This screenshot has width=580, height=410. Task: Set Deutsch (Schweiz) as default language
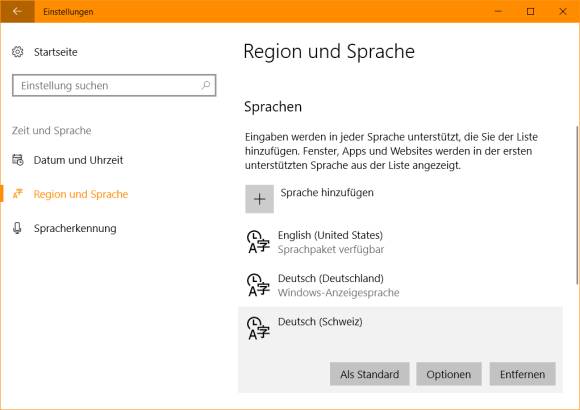click(x=370, y=374)
